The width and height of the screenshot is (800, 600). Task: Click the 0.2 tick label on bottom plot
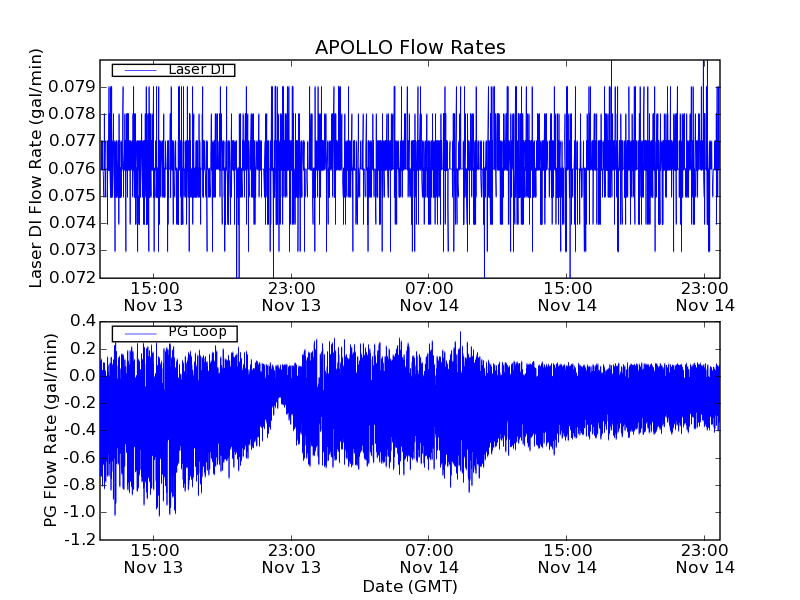pyautogui.click(x=83, y=349)
